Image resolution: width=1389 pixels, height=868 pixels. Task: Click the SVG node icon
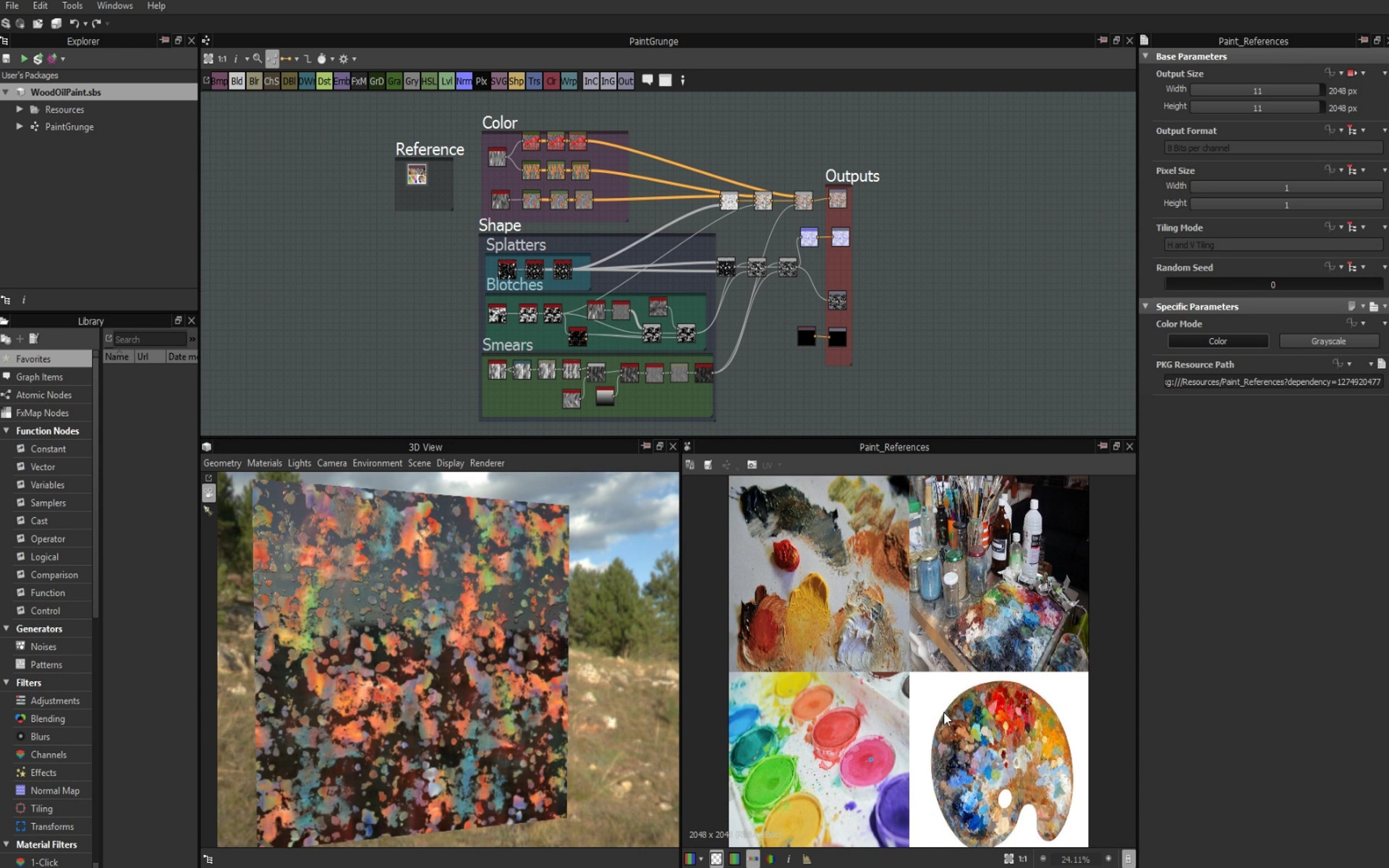pos(498,80)
